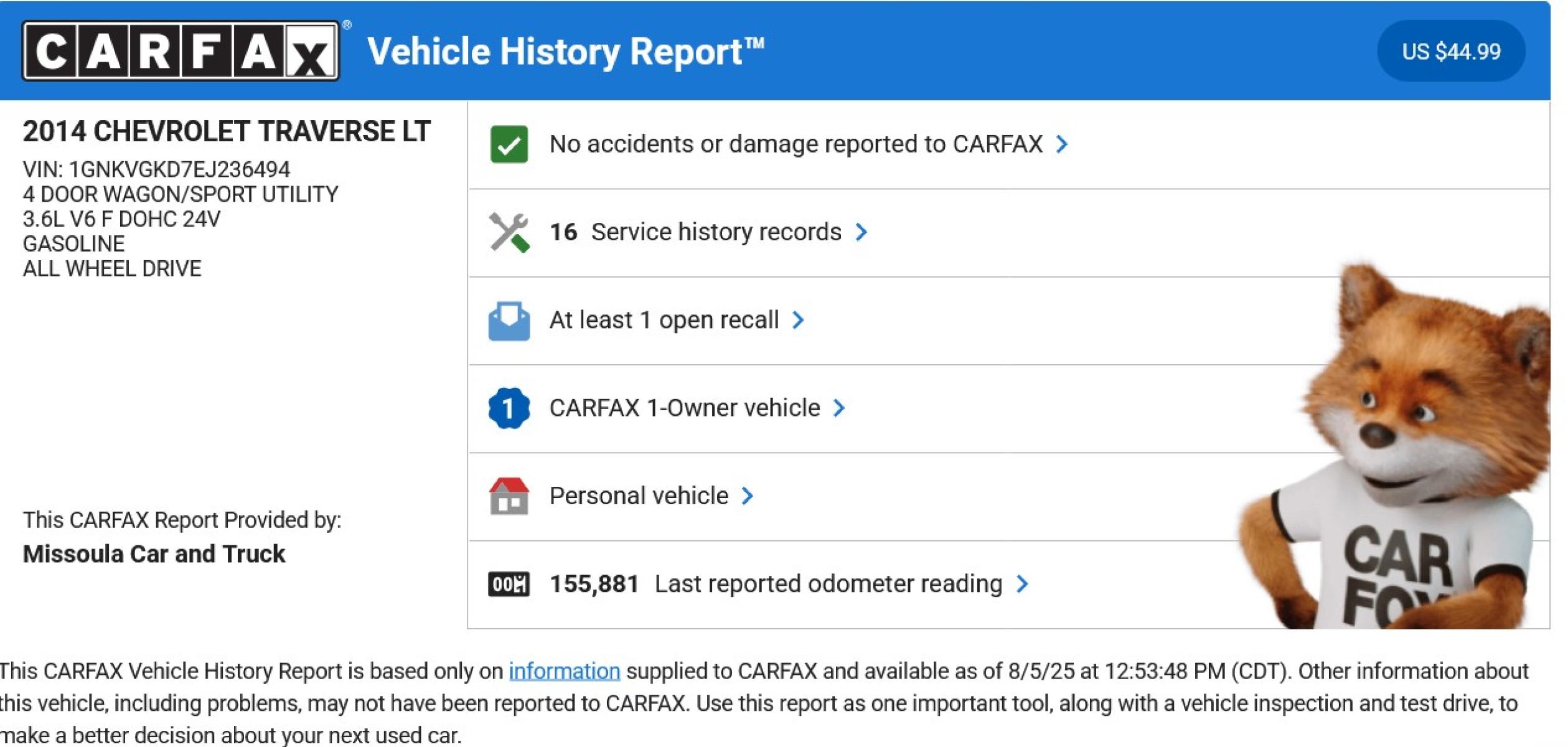The width and height of the screenshot is (1568, 747).
Task: Click the 'ALL WHEEL DRIVE' text
Action: click(112, 269)
